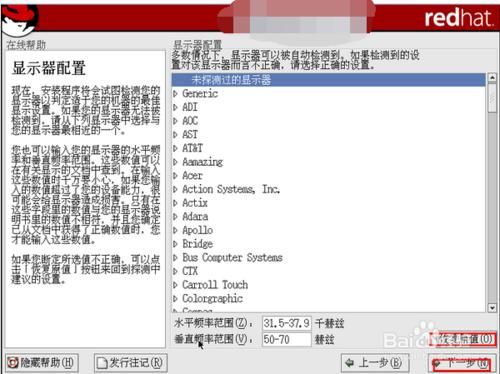Select the Carroll Touch list entry
Screen dimensions: 500x374
pos(215,285)
